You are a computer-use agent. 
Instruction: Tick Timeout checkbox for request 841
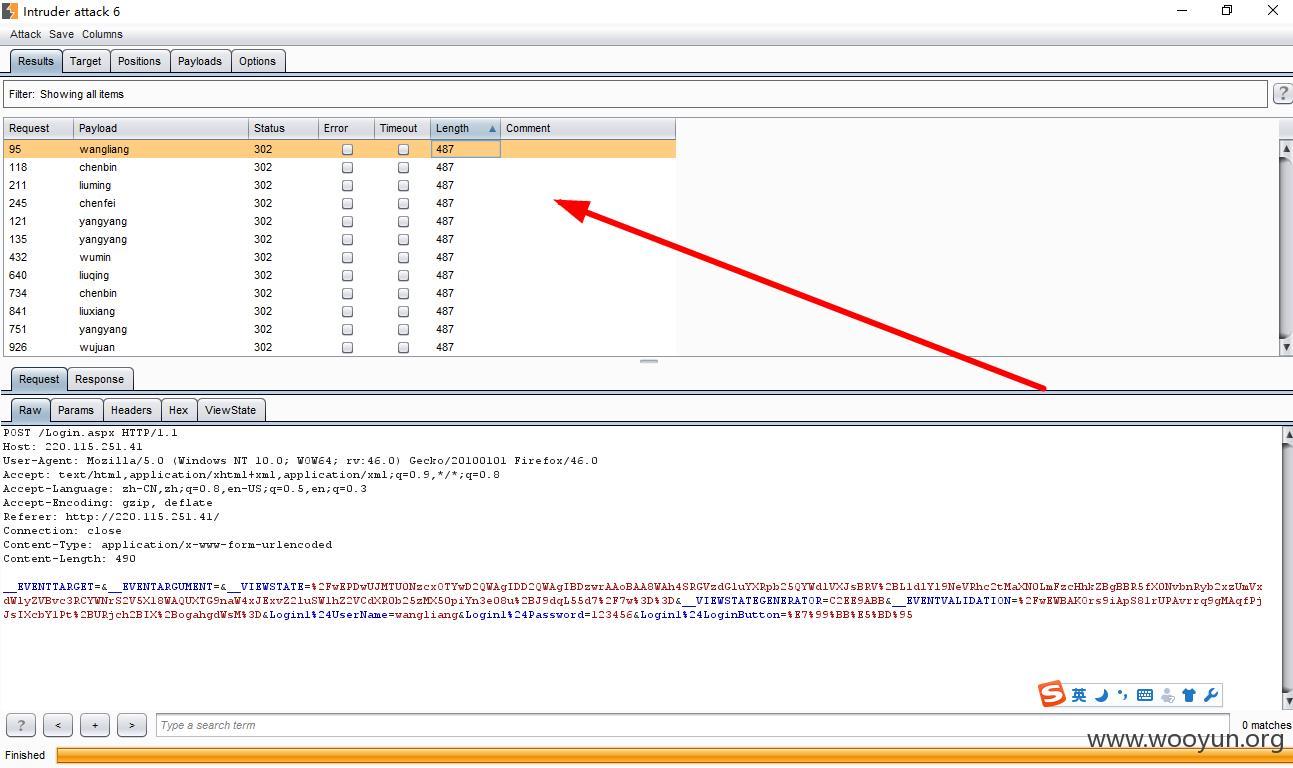(403, 311)
